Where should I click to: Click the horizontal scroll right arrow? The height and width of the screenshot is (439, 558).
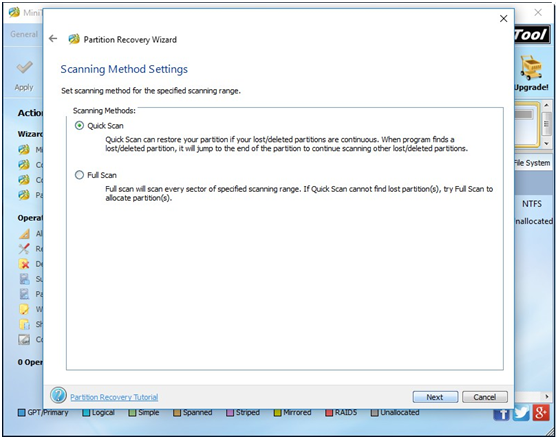pyautogui.click(x=547, y=396)
